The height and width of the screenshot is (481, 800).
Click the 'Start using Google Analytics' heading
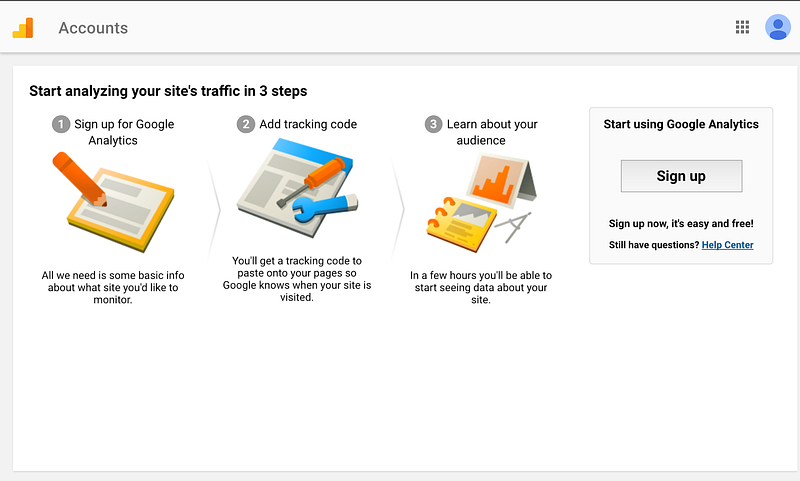[x=681, y=124]
